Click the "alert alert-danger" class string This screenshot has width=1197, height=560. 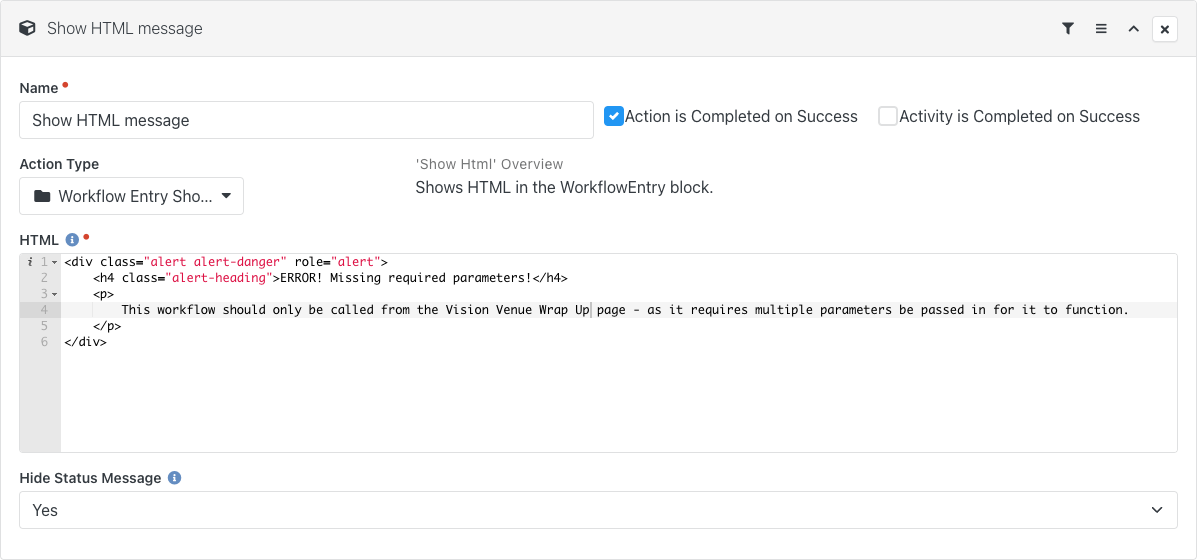pos(215,262)
